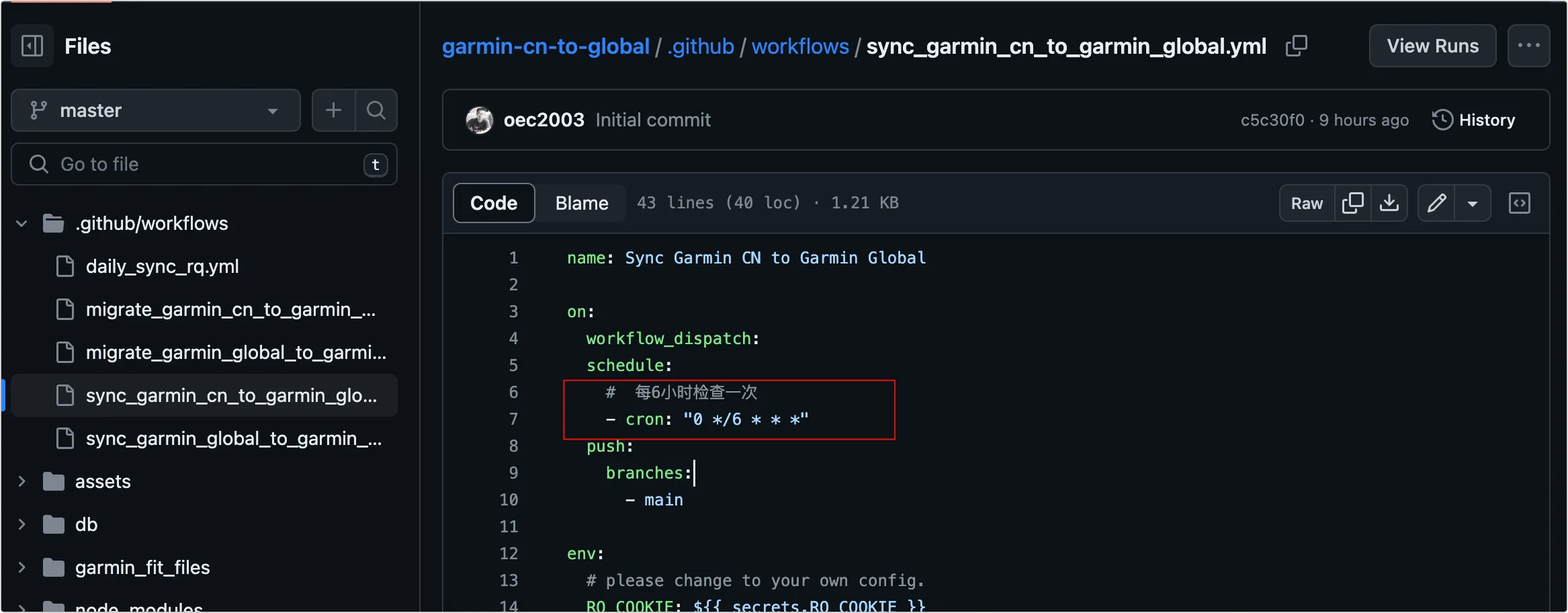The height and width of the screenshot is (613, 1568).
Task: Open the workflows breadcrumb folder
Action: [x=800, y=46]
